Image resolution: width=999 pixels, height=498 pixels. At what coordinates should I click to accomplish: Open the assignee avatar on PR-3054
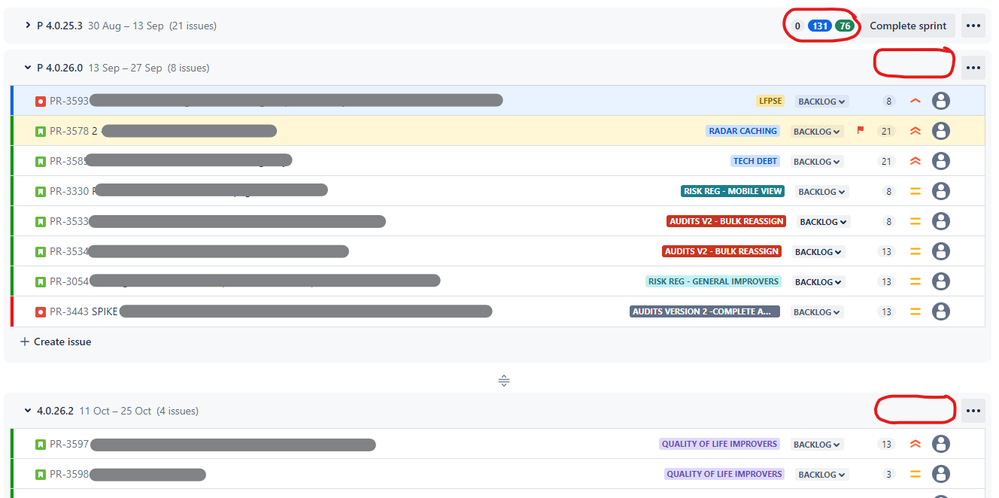(941, 281)
